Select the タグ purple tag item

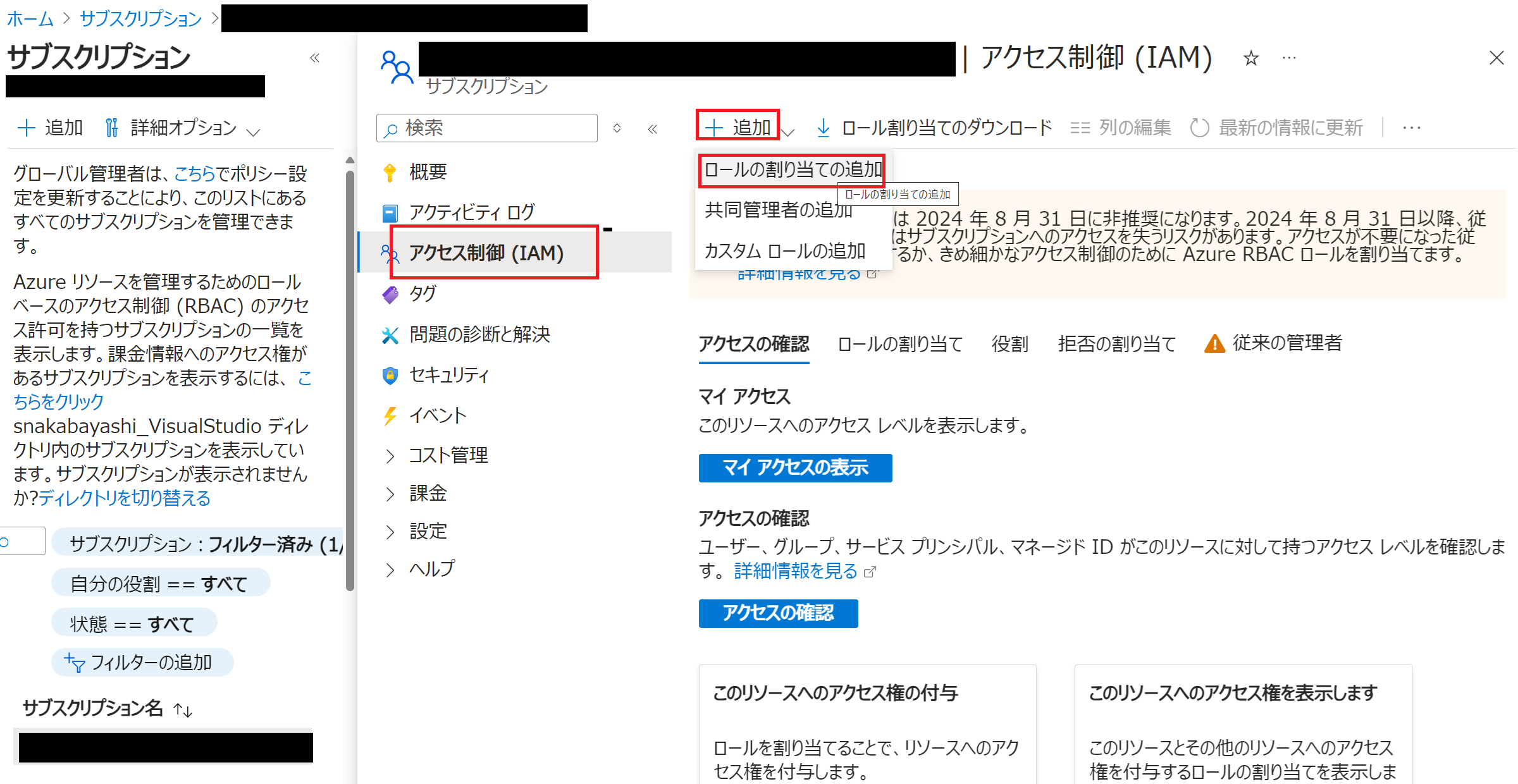pyautogui.click(x=422, y=293)
